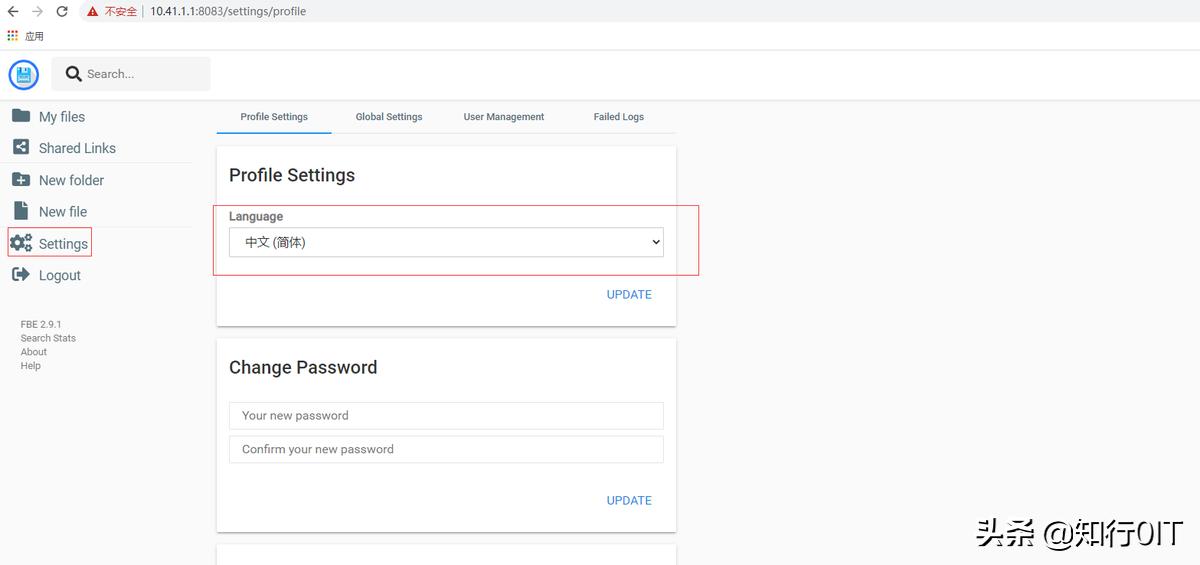Open the Search Stats link
1200x565 pixels.
tap(48, 338)
